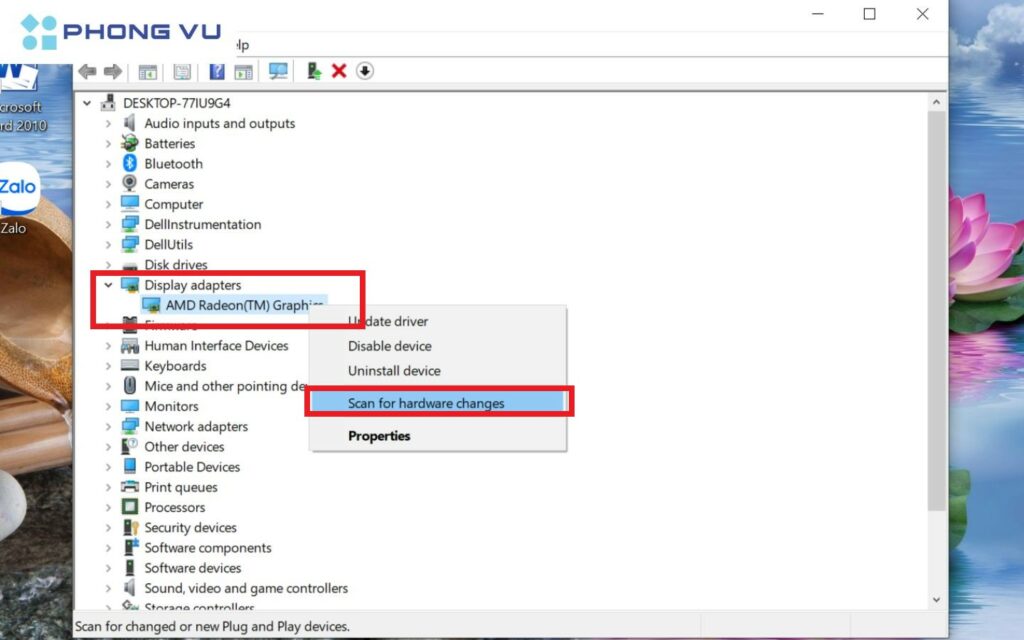This screenshot has height=640, width=1024.
Task: Choose Scan for hardware changes in context menu
Action: pyautogui.click(x=426, y=403)
